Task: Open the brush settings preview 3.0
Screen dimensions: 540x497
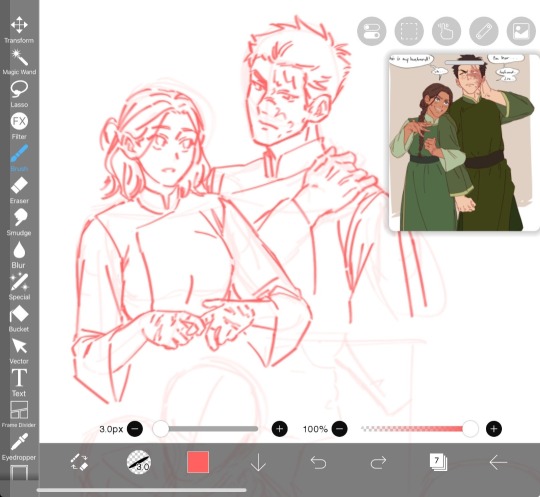Action: pos(139,462)
